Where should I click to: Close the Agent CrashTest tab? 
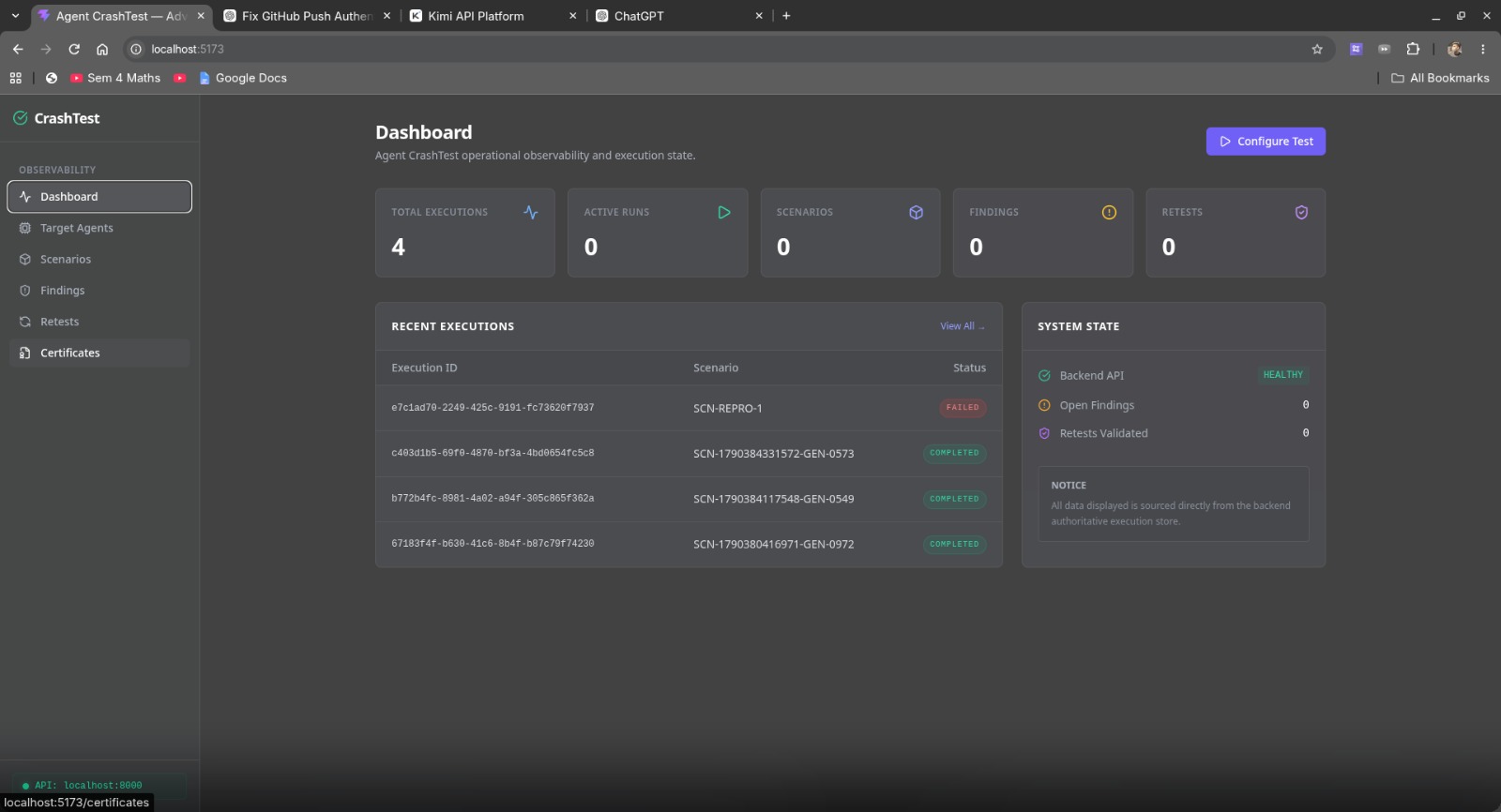tap(201, 16)
